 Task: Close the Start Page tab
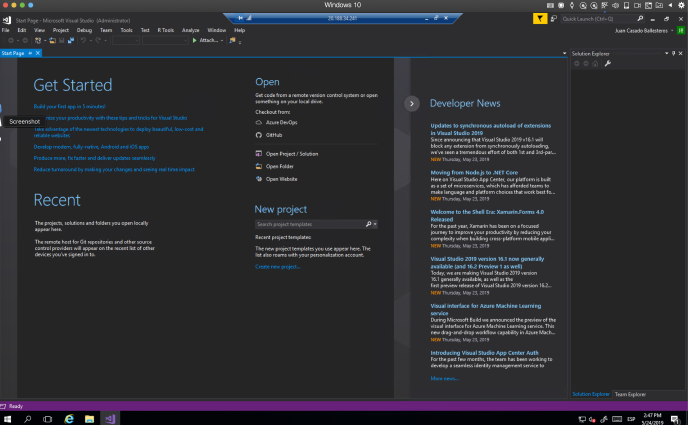click(38, 53)
